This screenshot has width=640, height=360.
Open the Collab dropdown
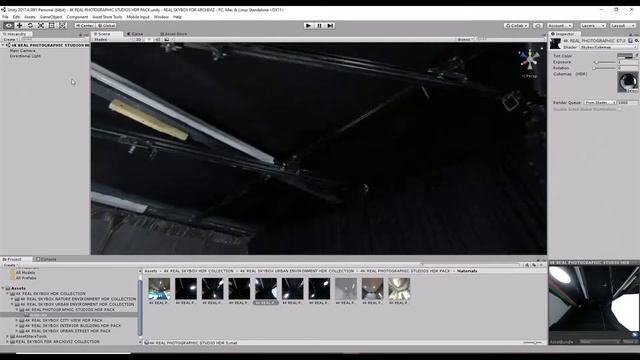click(x=516, y=25)
